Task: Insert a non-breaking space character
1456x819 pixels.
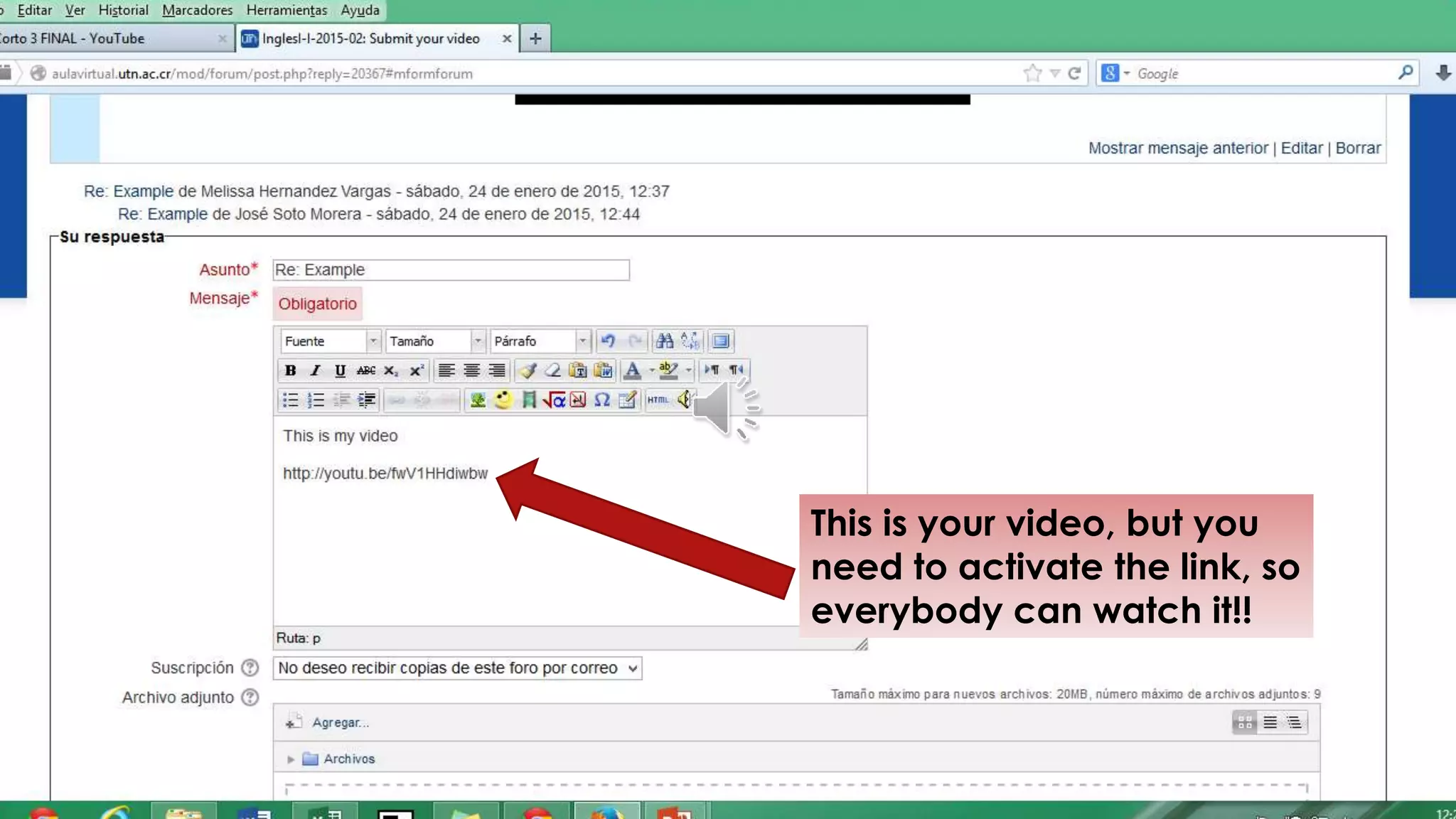Action: pos(578,400)
